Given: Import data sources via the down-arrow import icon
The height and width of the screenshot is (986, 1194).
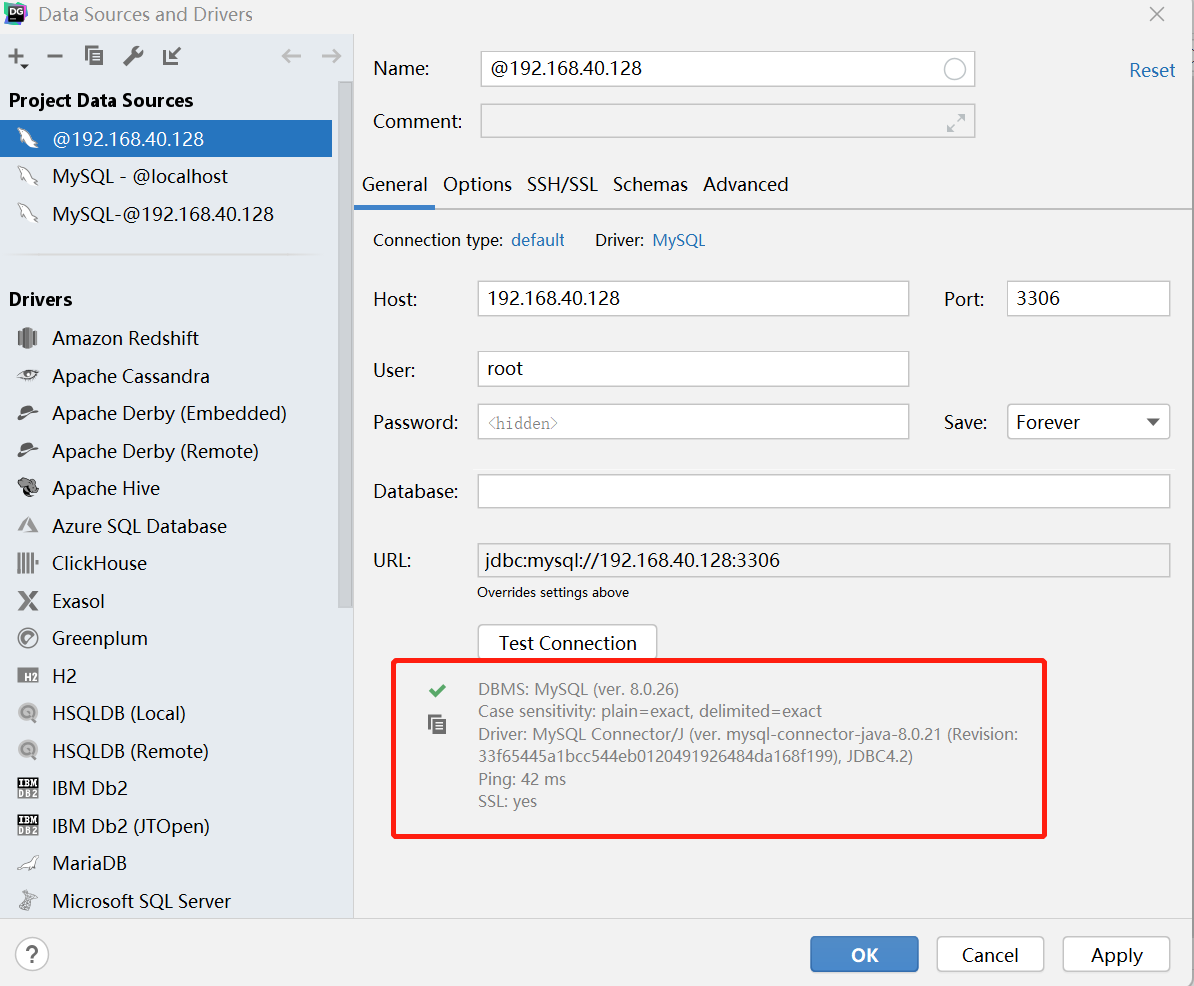Looking at the screenshot, I should click(x=171, y=57).
